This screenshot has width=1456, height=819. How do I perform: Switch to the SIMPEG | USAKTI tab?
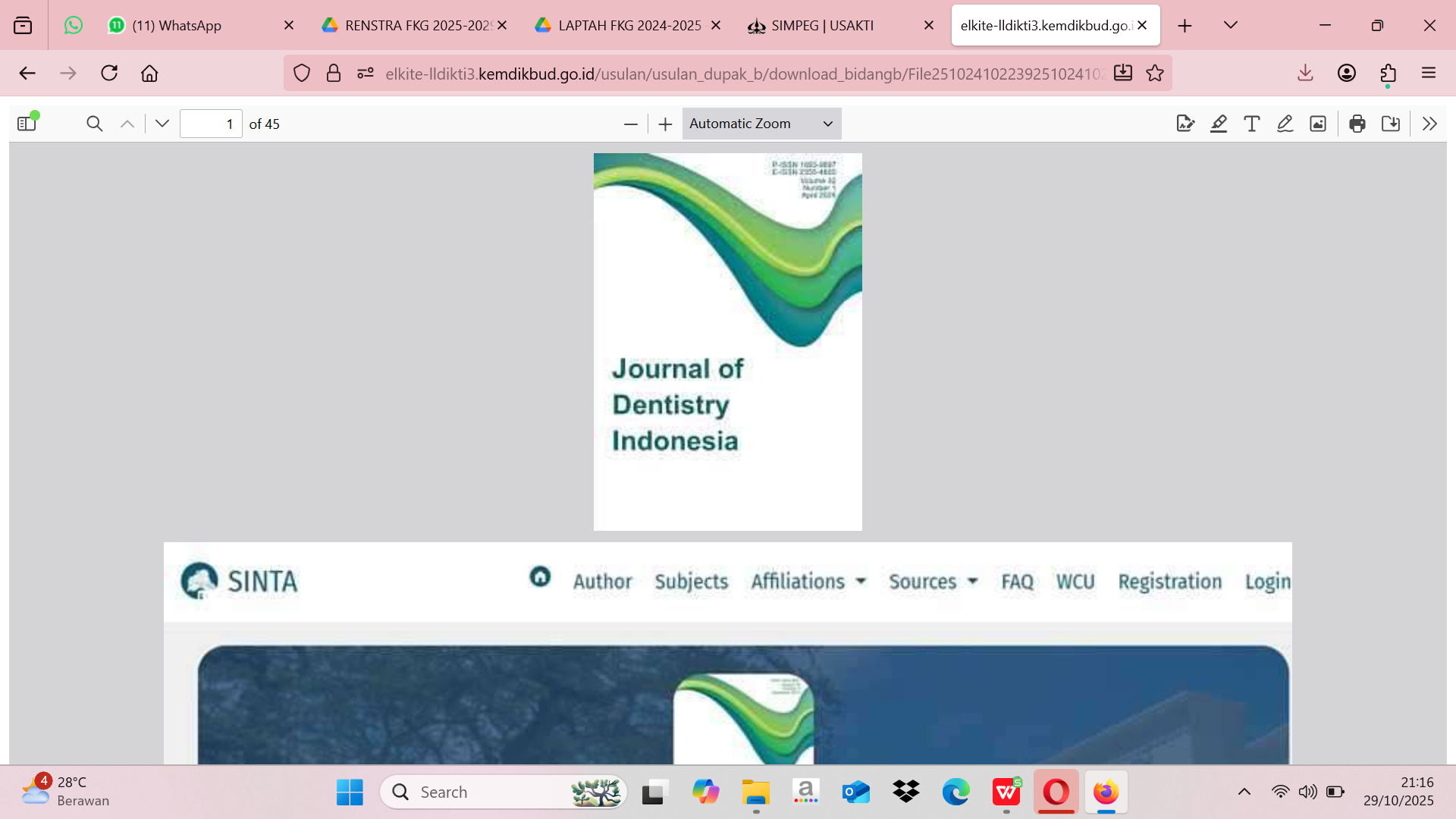pos(822,25)
